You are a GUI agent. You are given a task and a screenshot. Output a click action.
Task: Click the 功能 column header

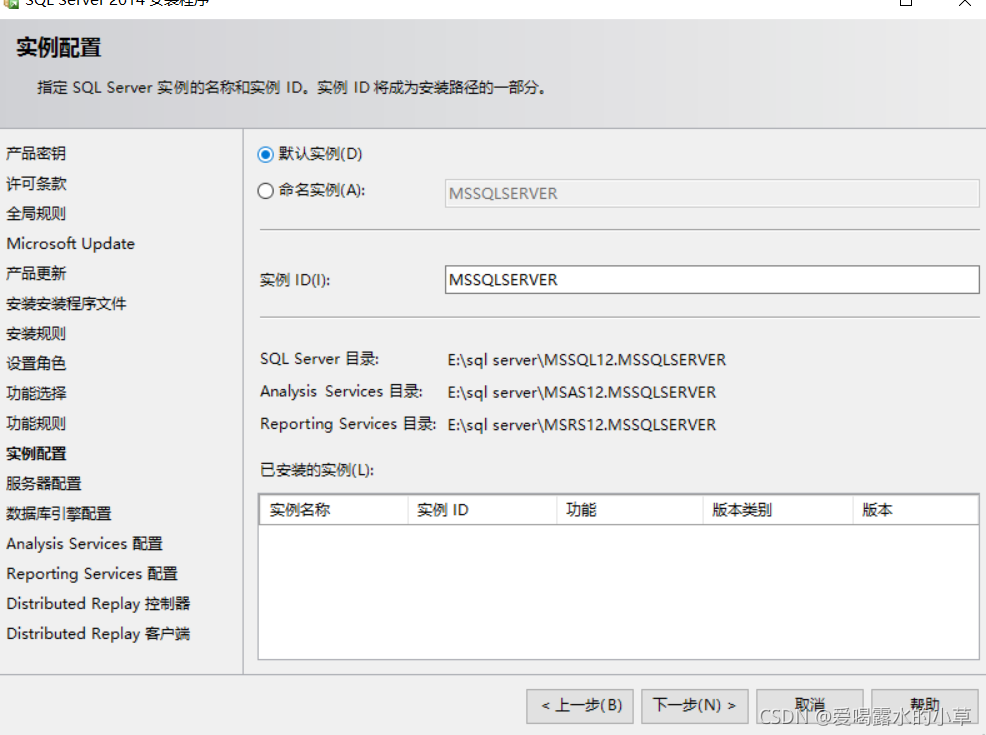click(629, 510)
